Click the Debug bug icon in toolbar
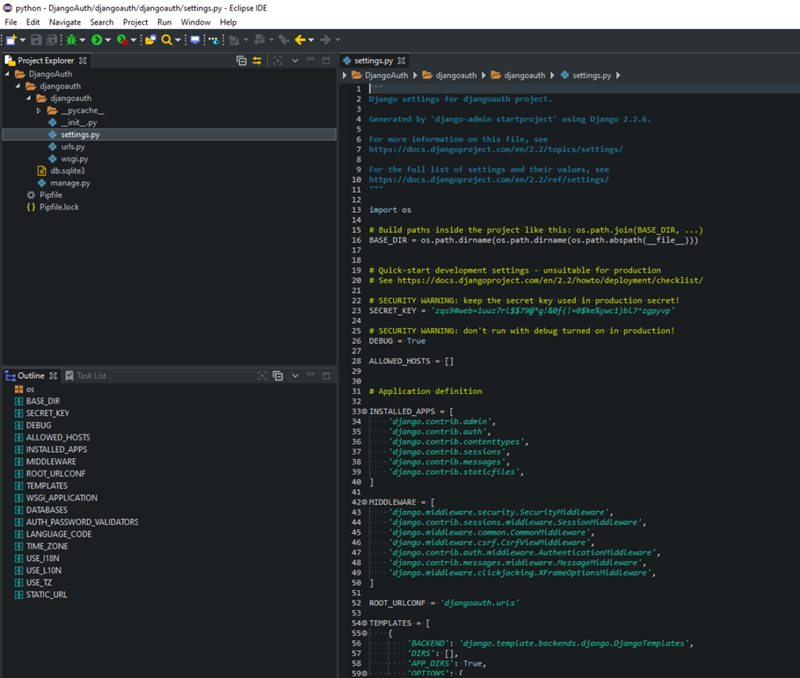 pos(72,40)
